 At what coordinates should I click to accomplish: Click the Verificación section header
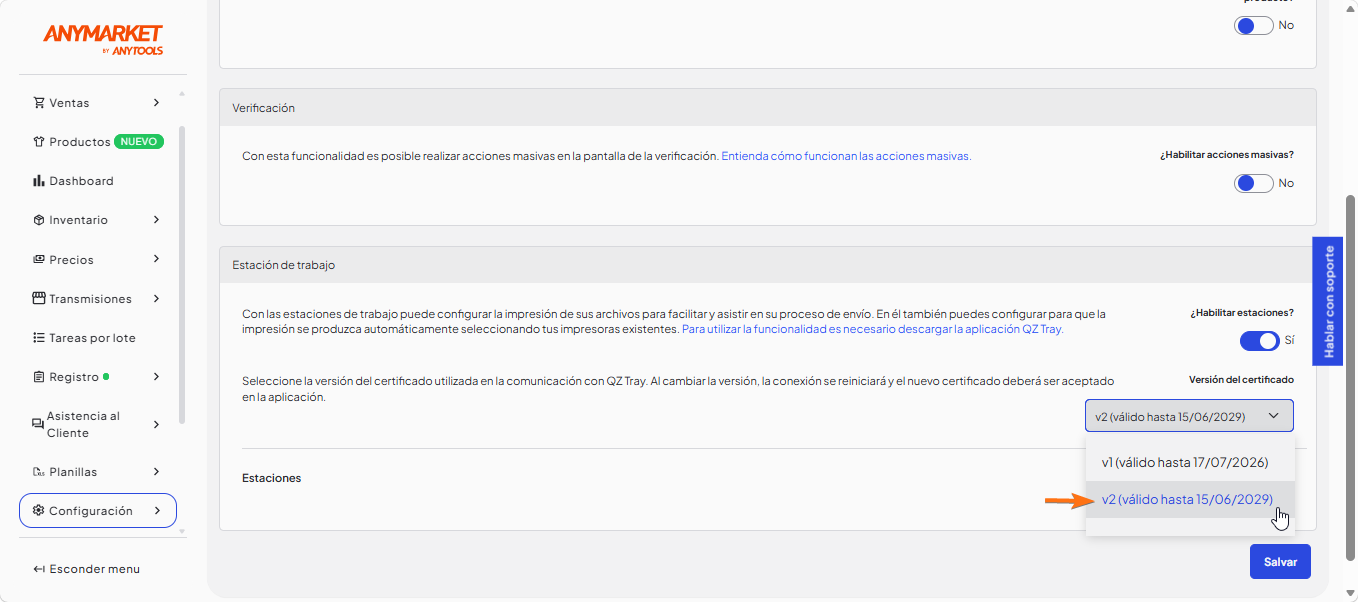point(768,107)
